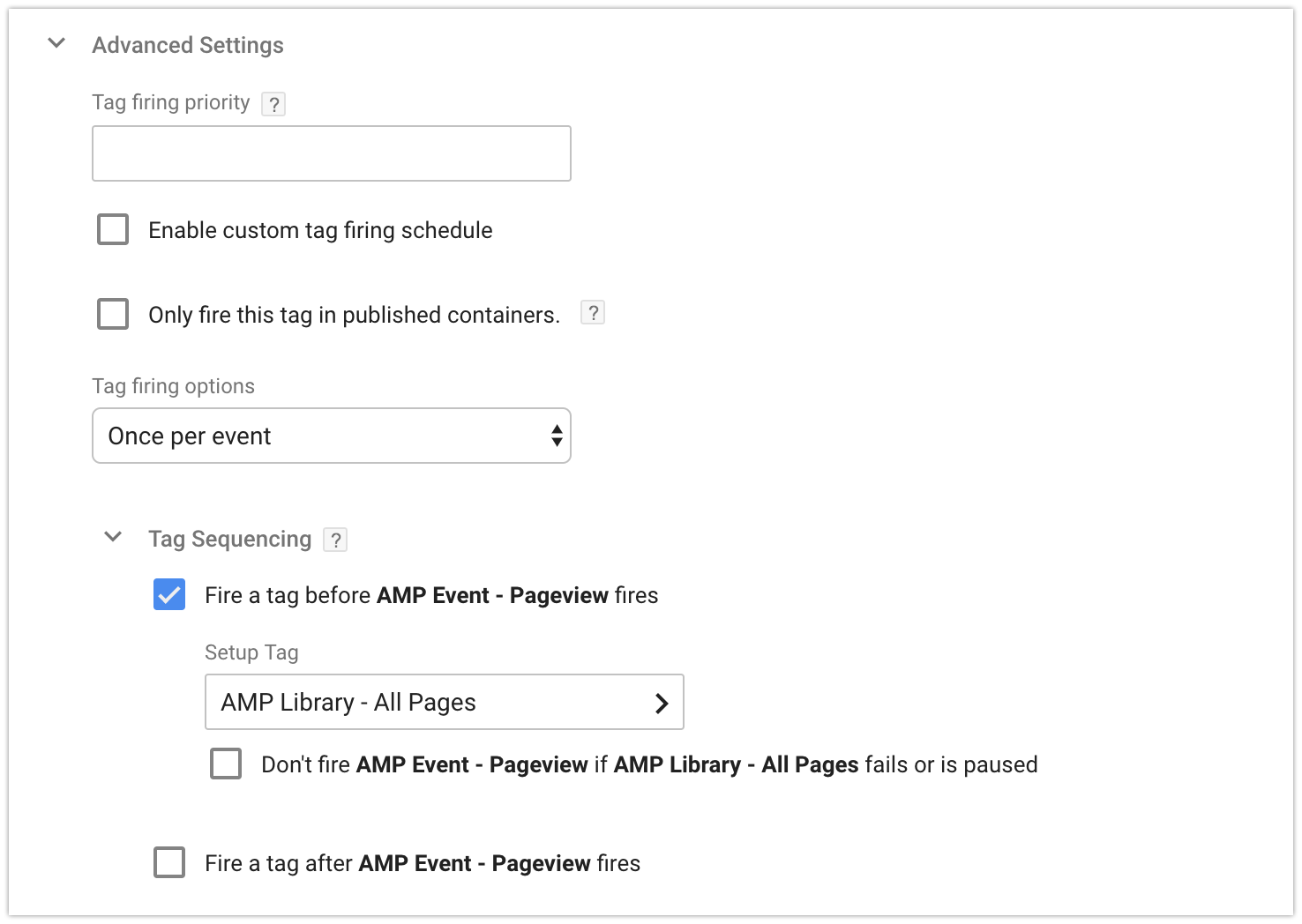This screenshot has height=924, width=1302.
Task: Click up-down arrows on Tag firing options select
Action: 557,436
